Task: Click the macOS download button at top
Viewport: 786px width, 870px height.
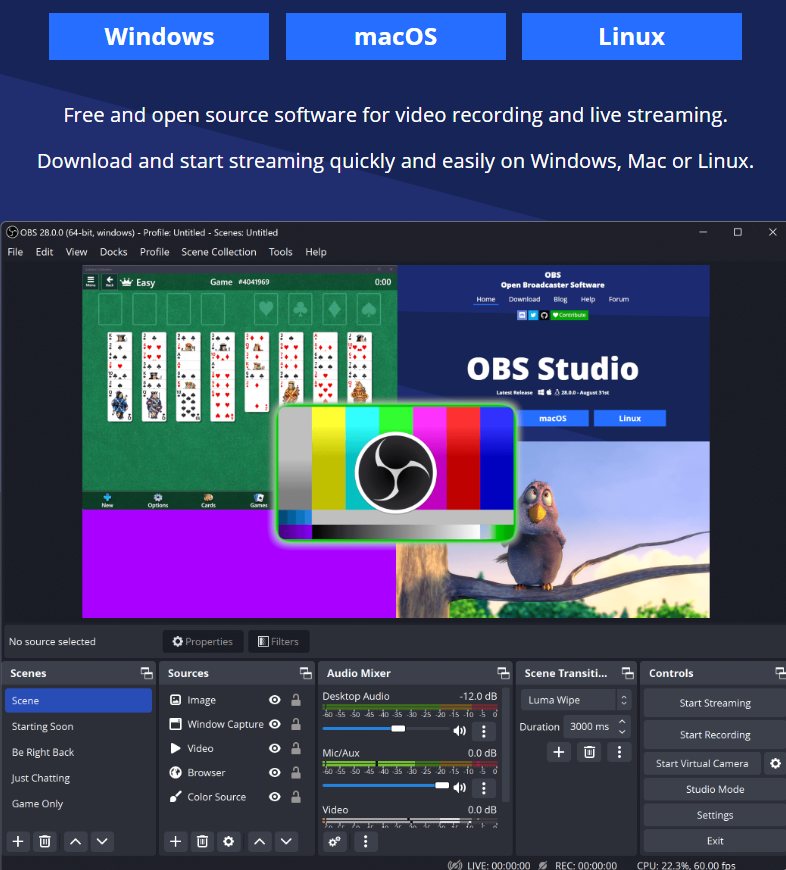Action: tap(395, 37)
